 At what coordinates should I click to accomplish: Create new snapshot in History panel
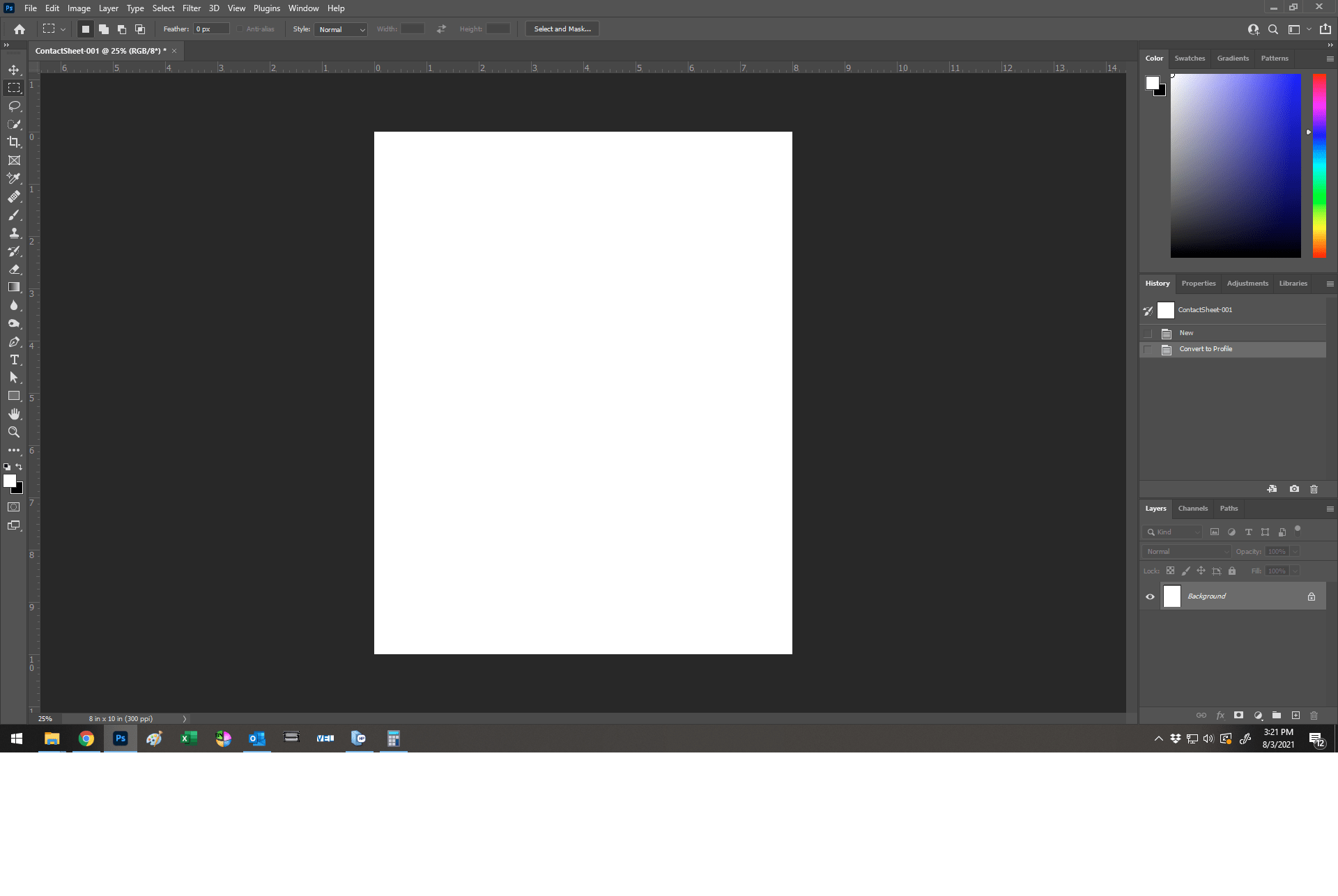1294,489
